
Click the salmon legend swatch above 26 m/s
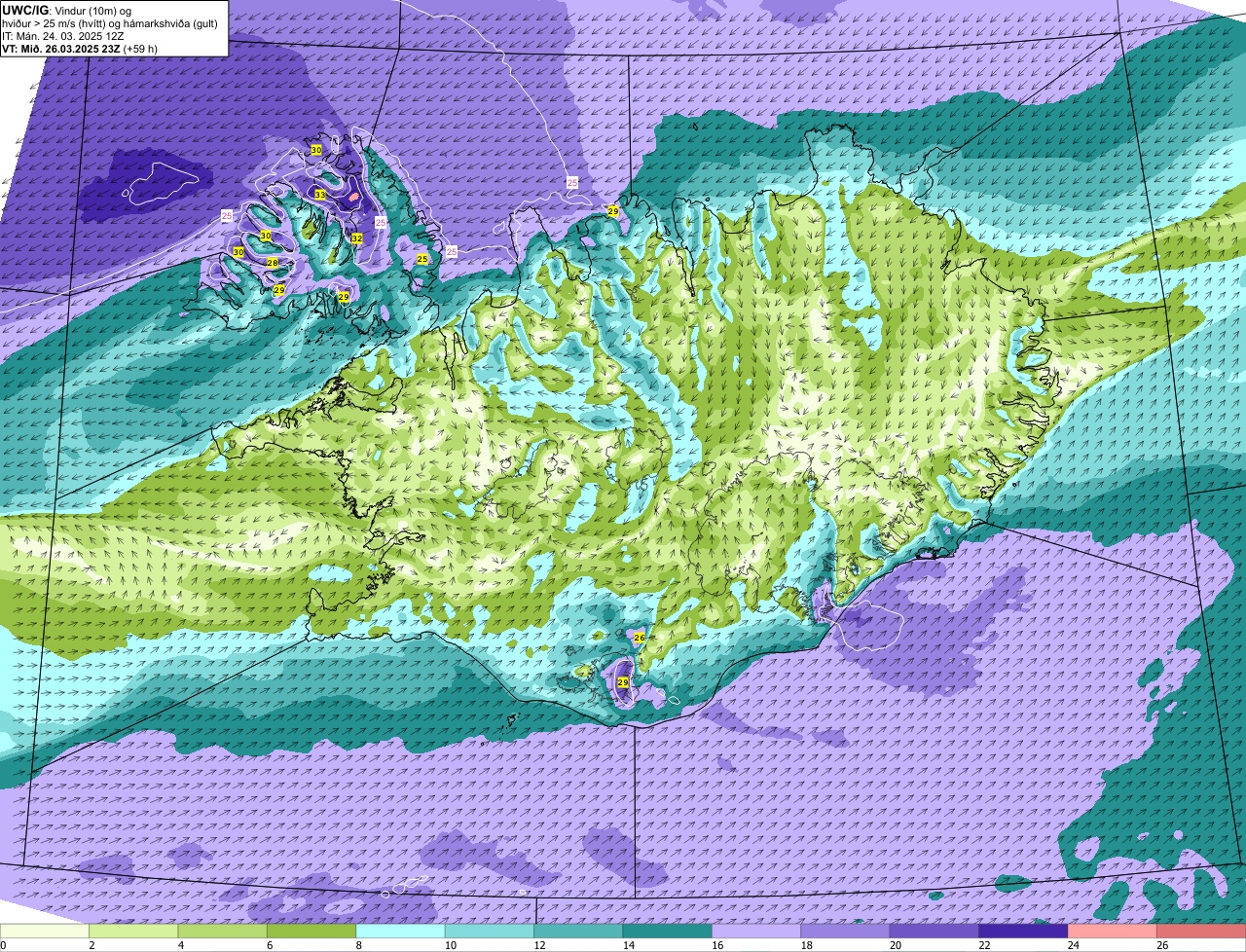[x=1201, y=932]
